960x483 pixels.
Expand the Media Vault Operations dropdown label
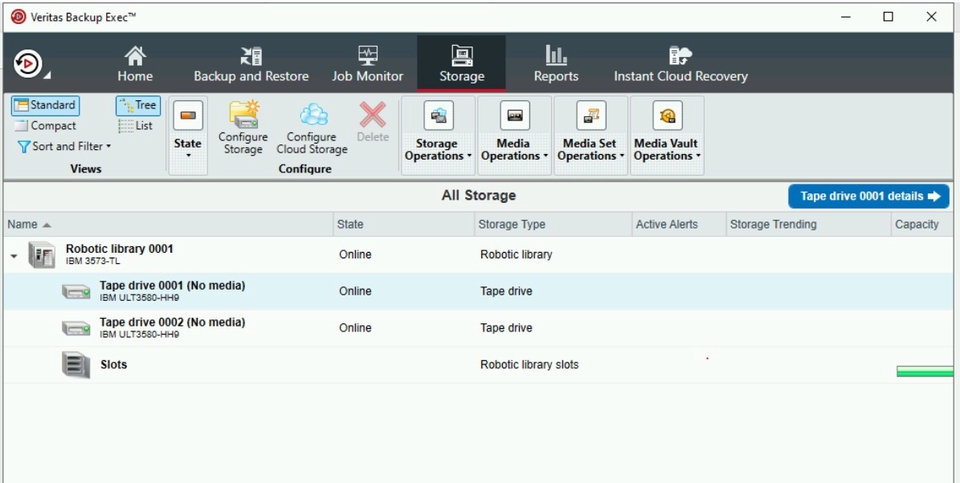tap(667, 150)
